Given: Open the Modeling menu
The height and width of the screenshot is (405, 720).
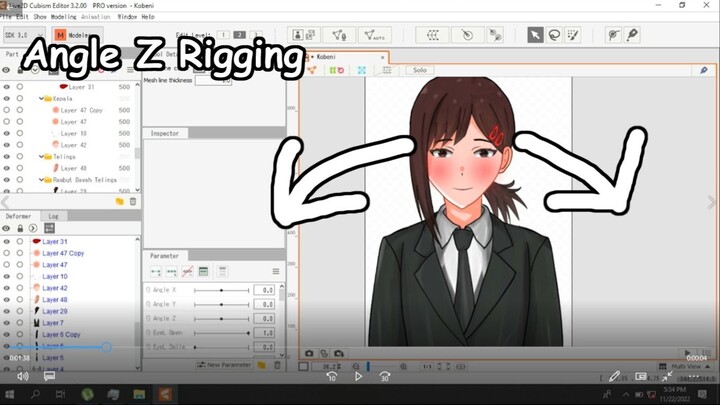Looking at the screenshot, I should 63,17.
